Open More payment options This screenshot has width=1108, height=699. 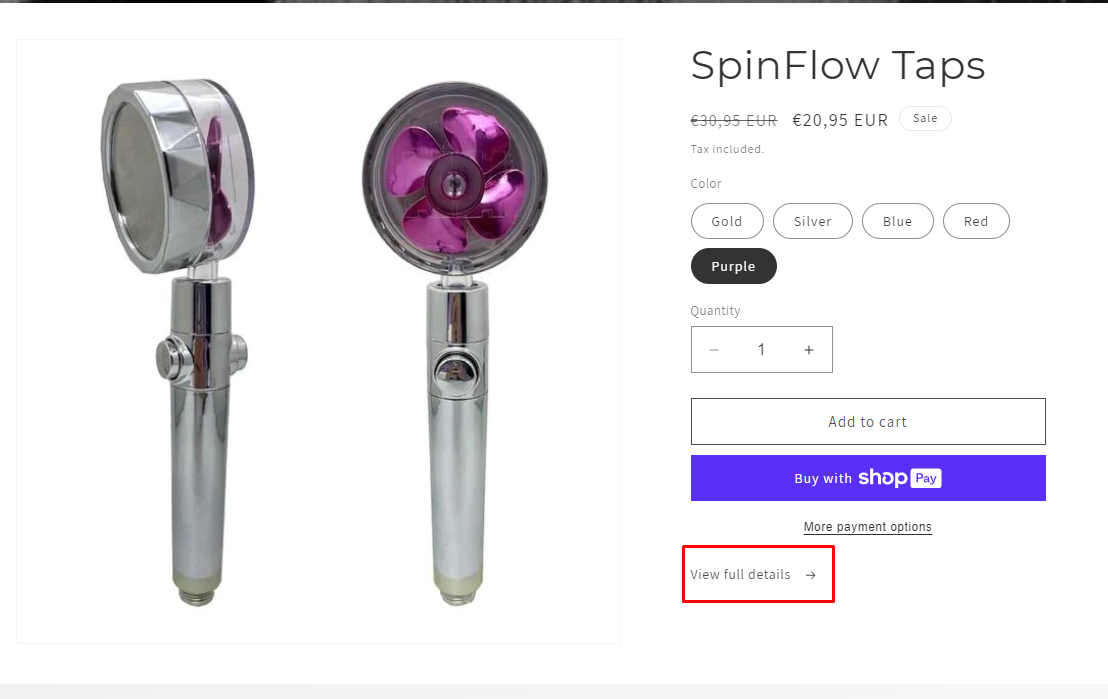coord(868,527)
